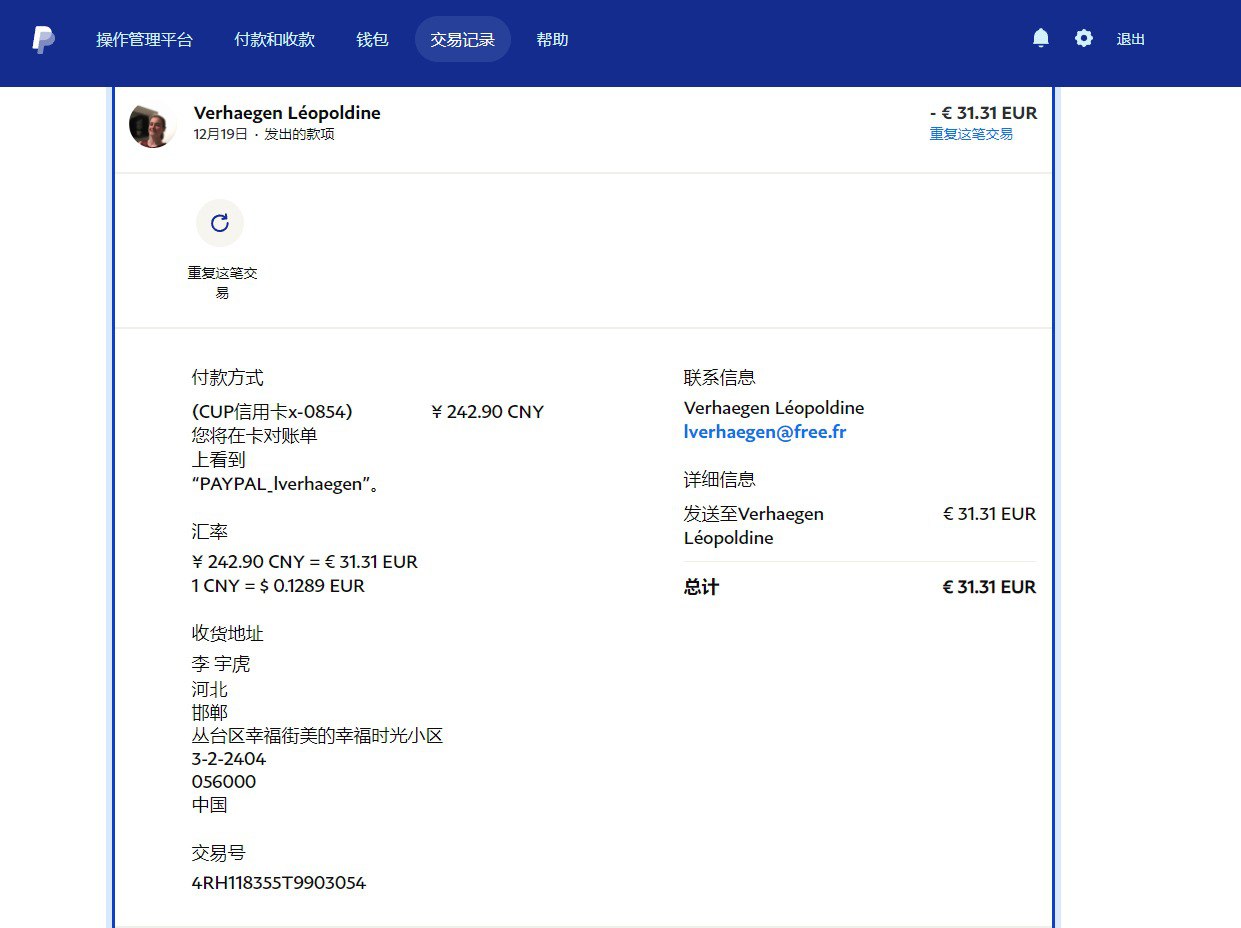The width and height of the screenshot is (1241, 928).
Task: Click the circular repeat transaction icon
Action: pyautogui.click(x=220, y=223)
